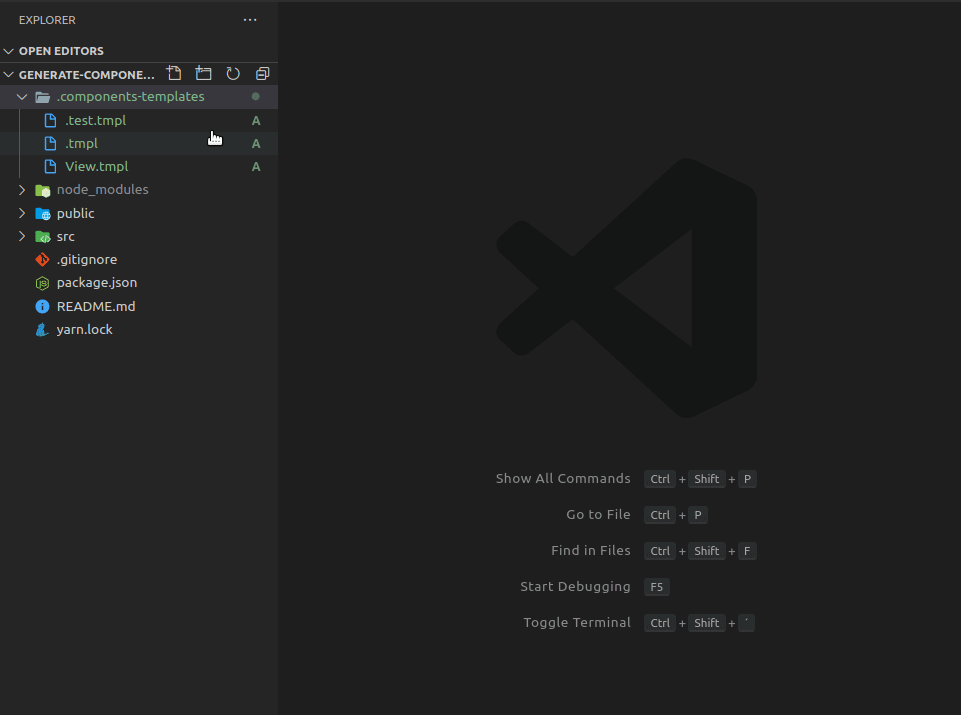Click the modified dot on .components-templates row
Image resolution: width=961 pixels, height=715 pixels.
[x=256, y=96]
